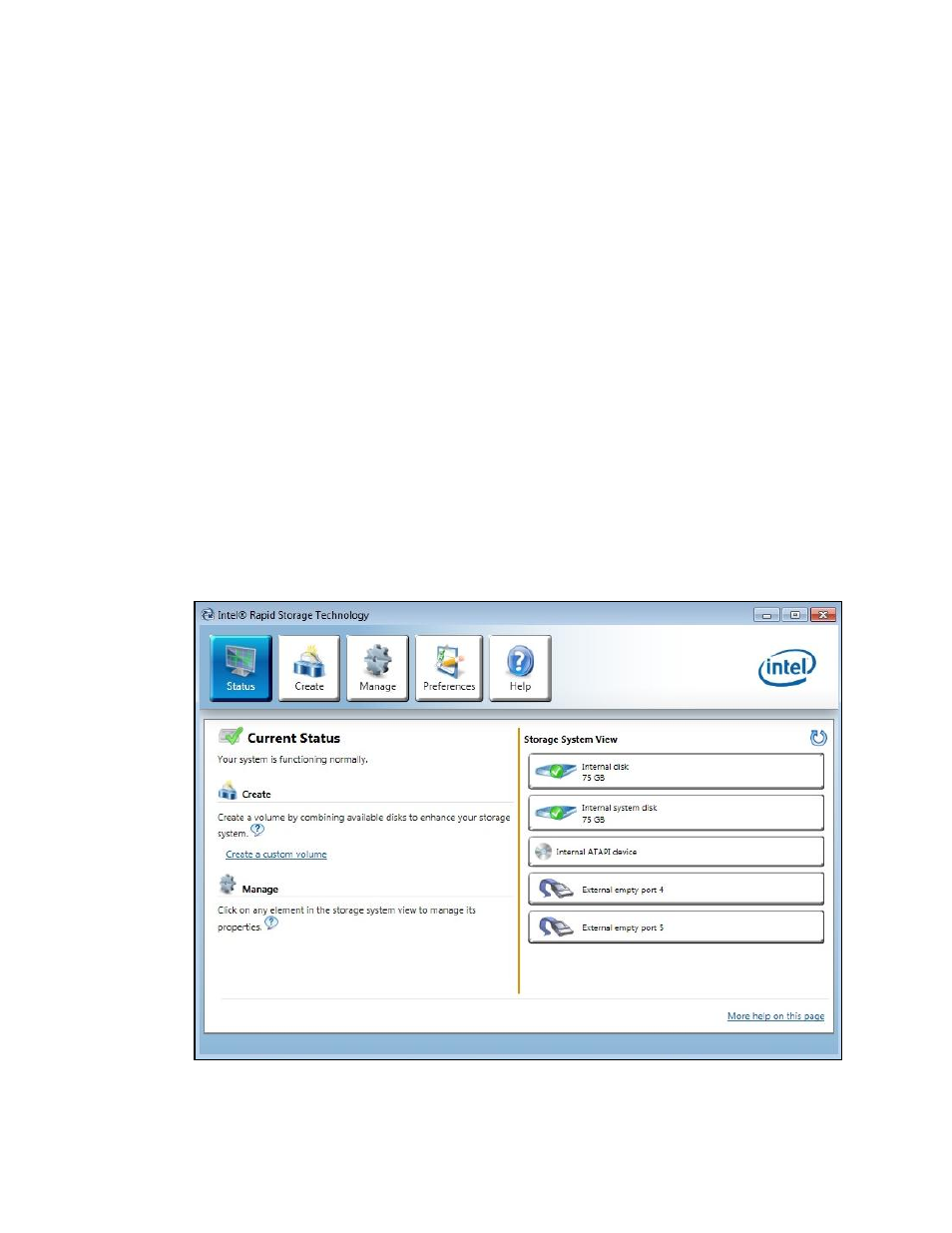Click the Create section heading icon
952x1233 pixels.
point(228,792)
